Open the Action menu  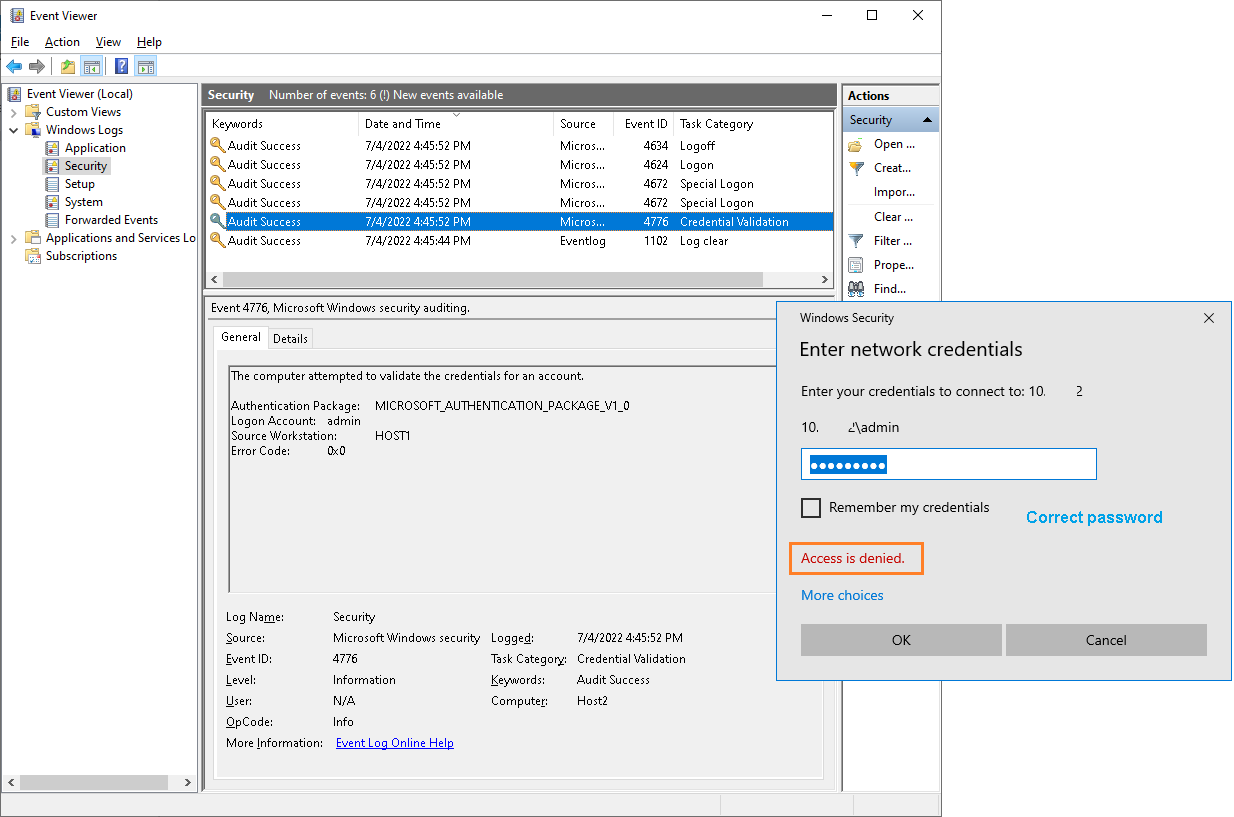point(62,42)
